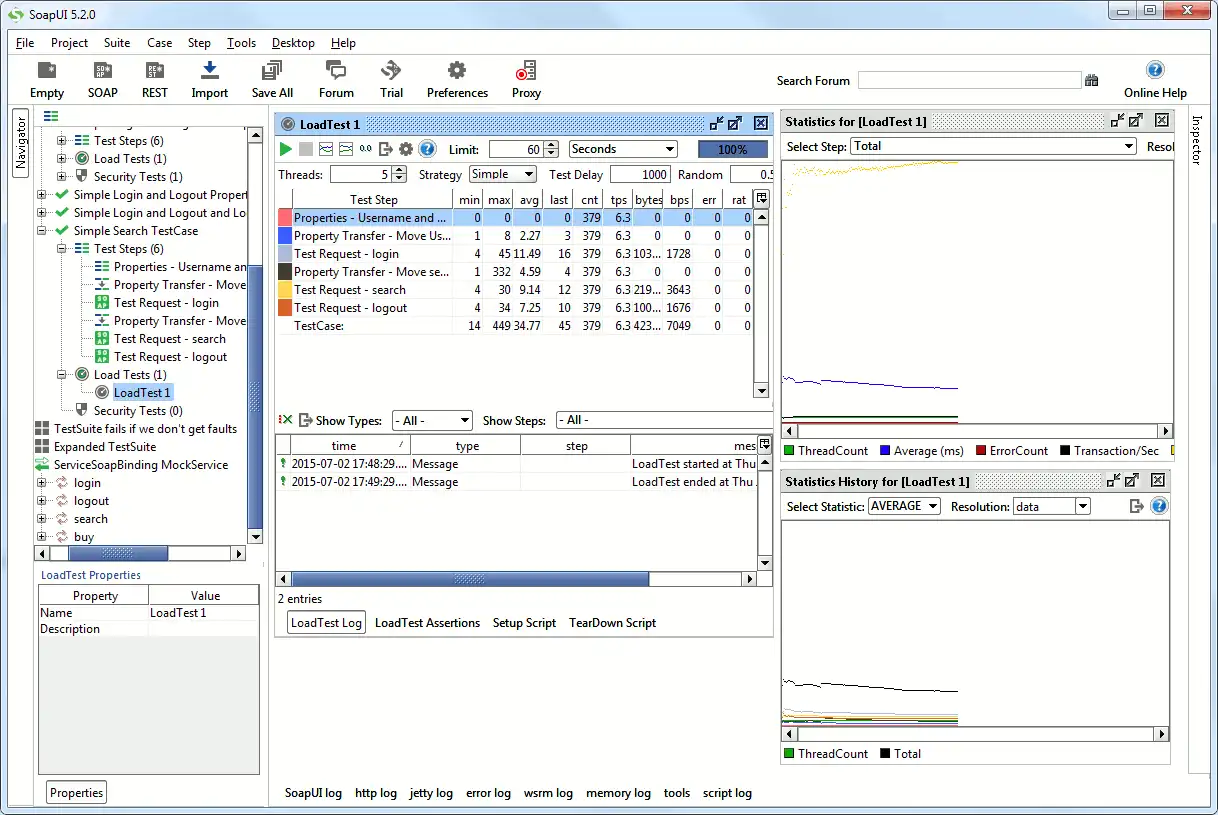
Task: Open LoadTest options gear icon
Action: [406, 149]
